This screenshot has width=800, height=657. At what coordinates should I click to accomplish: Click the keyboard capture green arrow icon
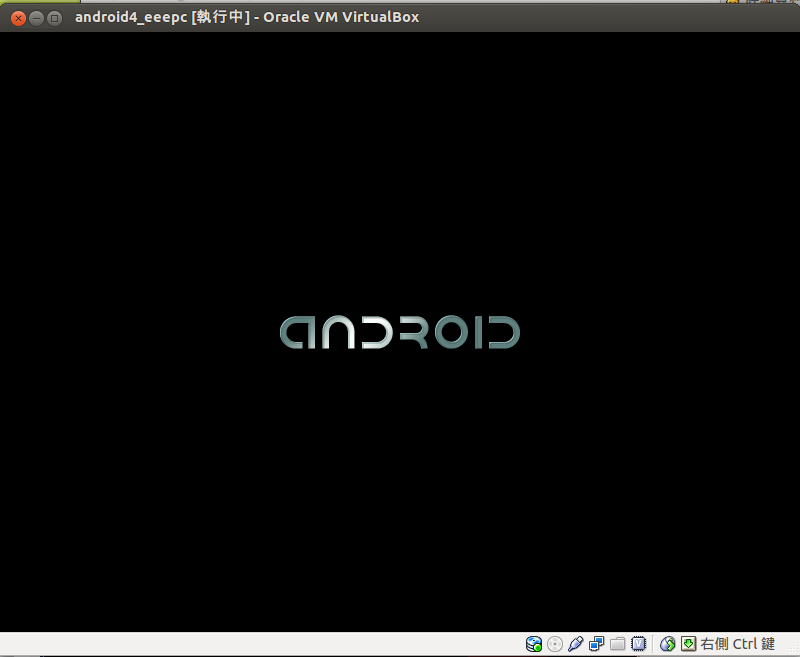[688, 644]
